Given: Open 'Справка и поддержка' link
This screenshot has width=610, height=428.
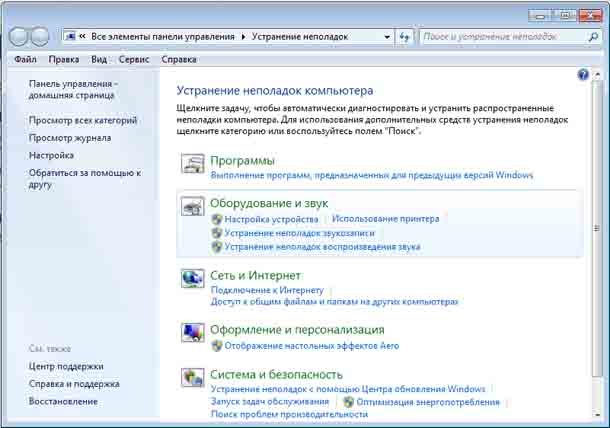Looking at the screenshot, I should coord(74,384).
